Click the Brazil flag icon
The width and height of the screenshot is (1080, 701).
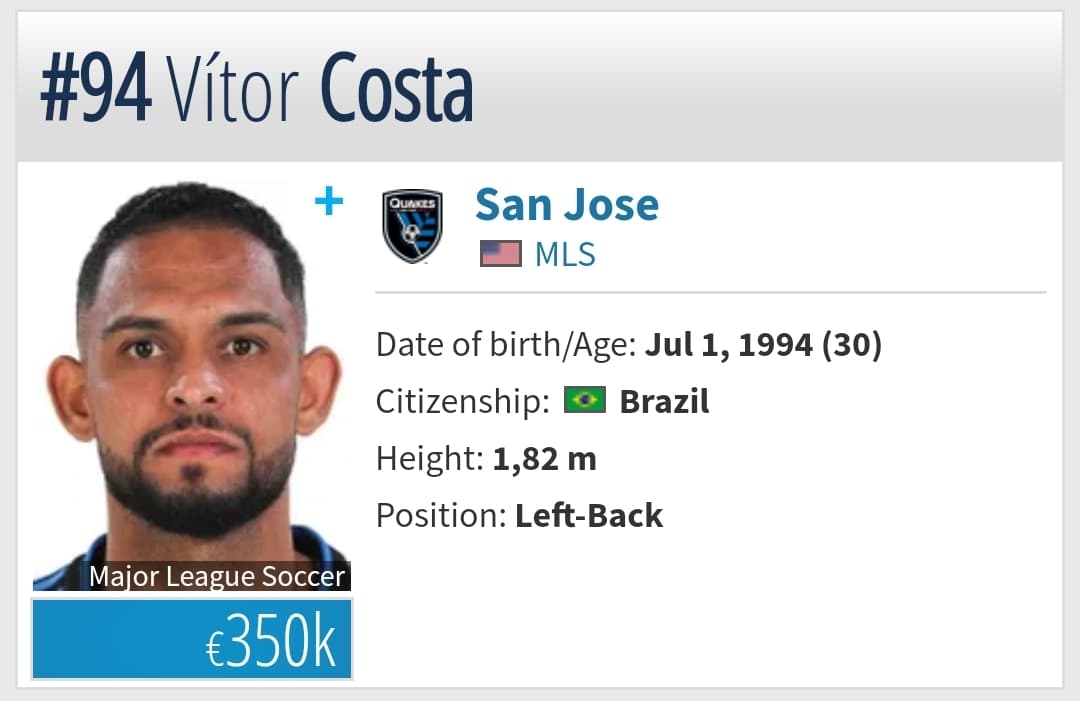tap(585, 400)
